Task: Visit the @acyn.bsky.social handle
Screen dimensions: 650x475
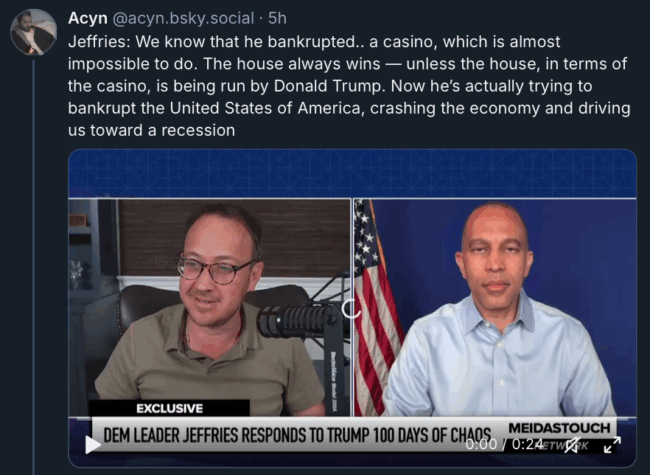Action: coord(183,18)
